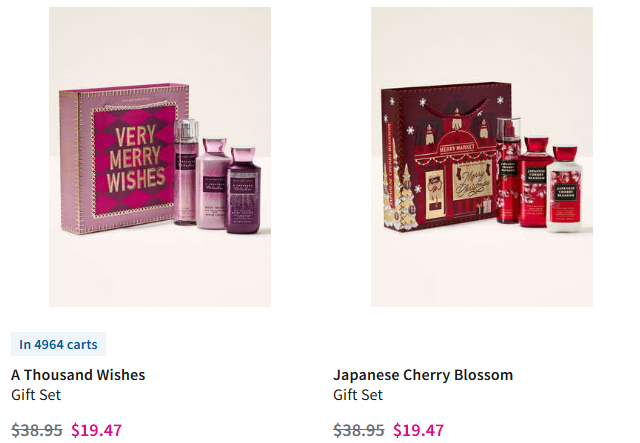Click A Thousand Wishes $19.47 sale price
Screen dimensions: 640x443
[96, 430]
